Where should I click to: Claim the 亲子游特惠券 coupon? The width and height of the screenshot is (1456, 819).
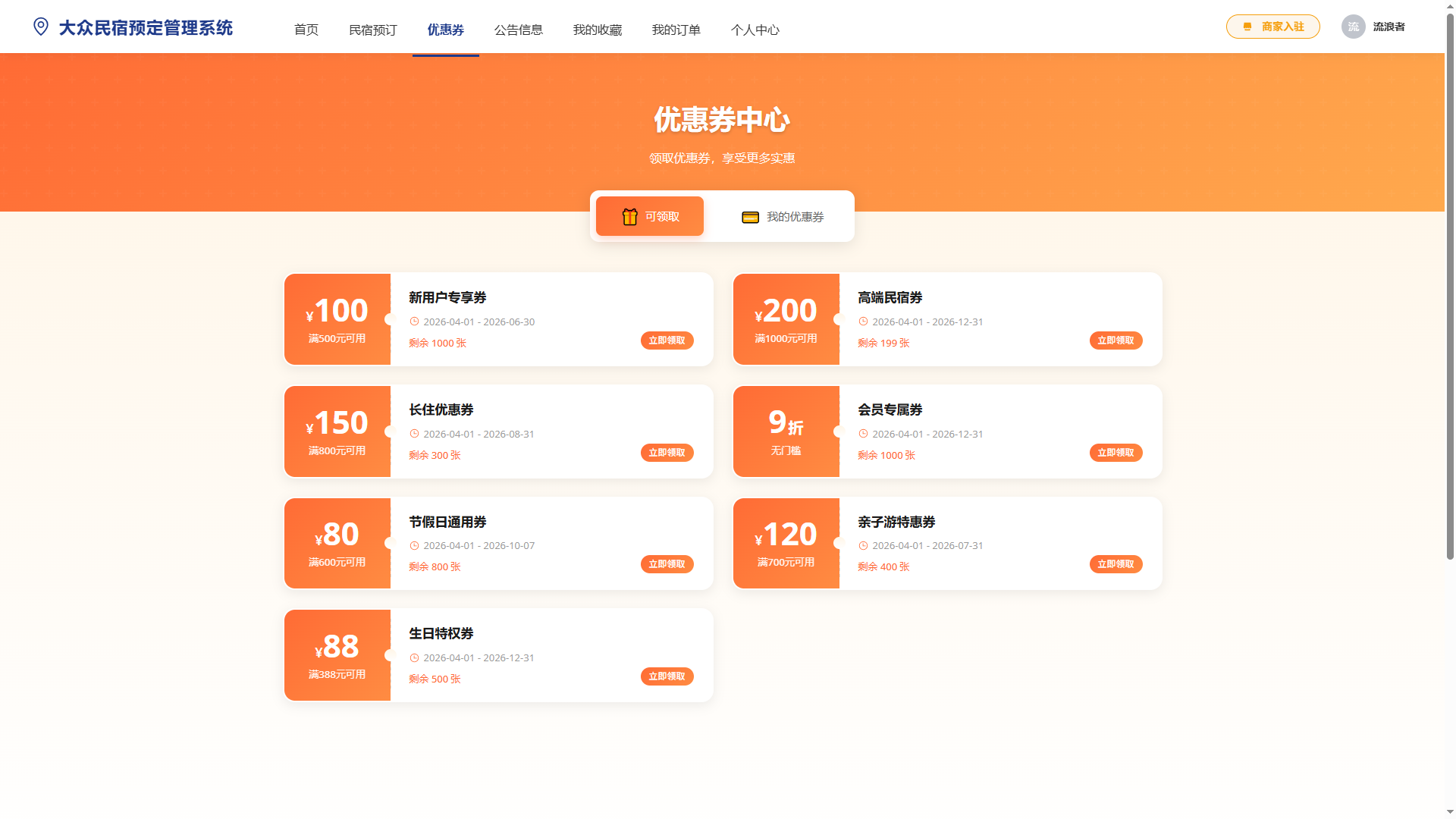[x=1116, y=564]
